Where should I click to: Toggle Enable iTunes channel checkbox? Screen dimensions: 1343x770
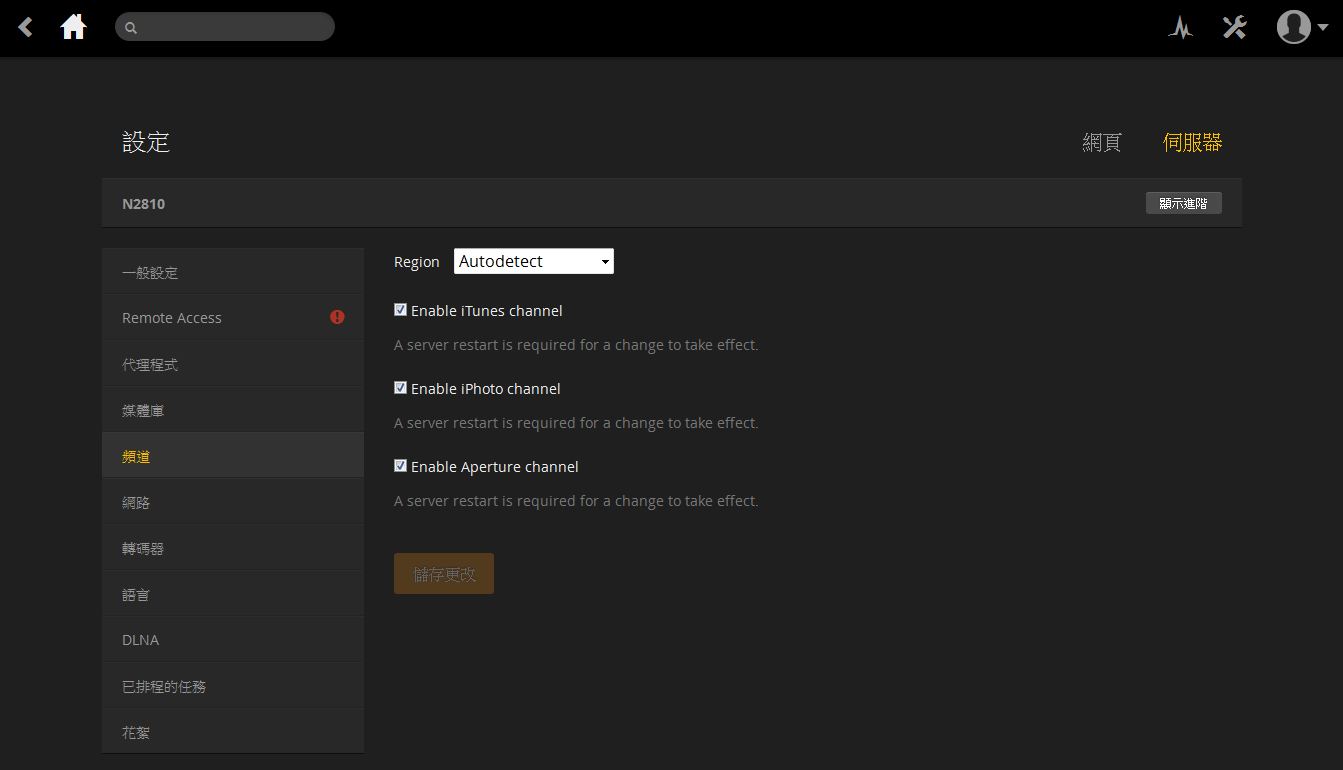click(x=400, y=310)
